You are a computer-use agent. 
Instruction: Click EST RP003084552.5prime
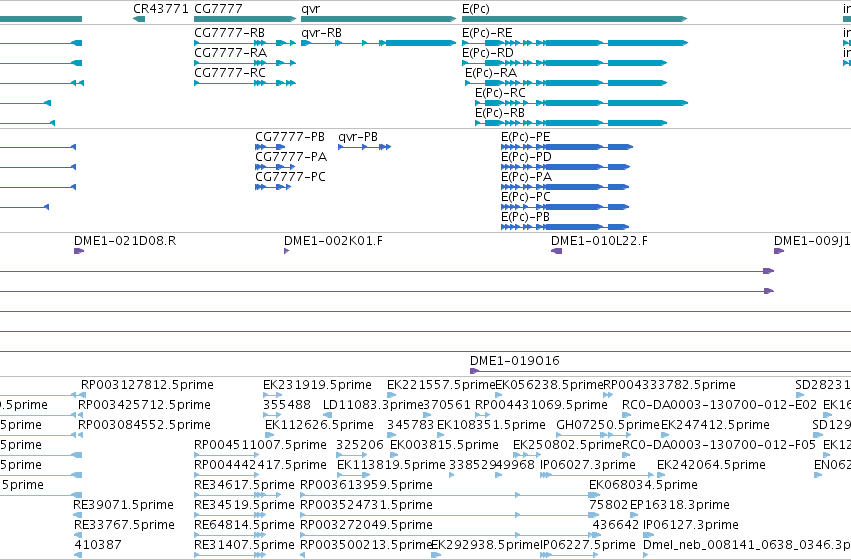point(144,425)
